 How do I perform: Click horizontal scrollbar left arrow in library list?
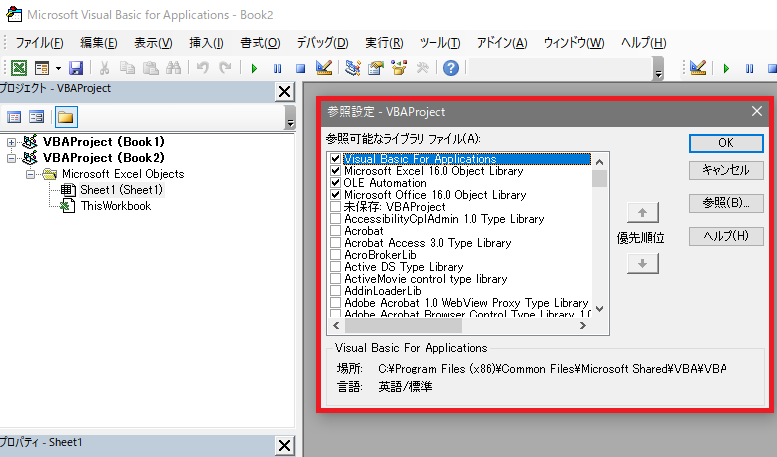pos(336,326)
